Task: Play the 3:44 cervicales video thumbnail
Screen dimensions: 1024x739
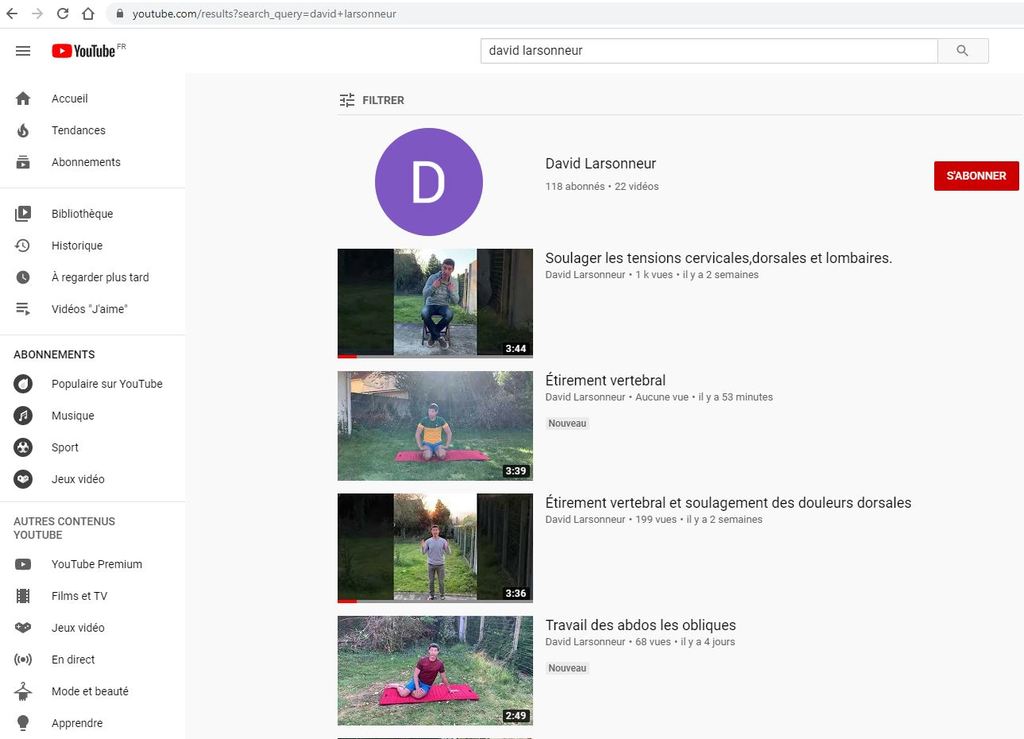Action: click(x=435, y=303)
